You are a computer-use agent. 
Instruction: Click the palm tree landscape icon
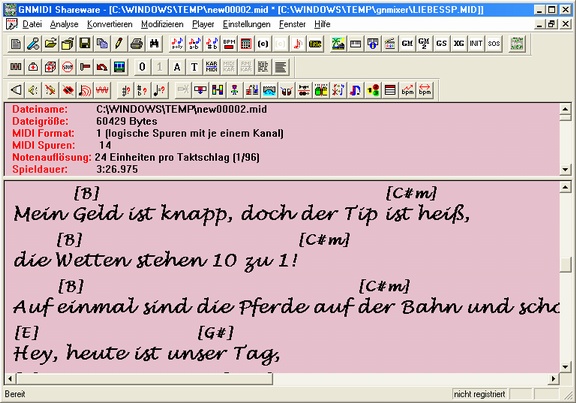click(x=338, y=44)
